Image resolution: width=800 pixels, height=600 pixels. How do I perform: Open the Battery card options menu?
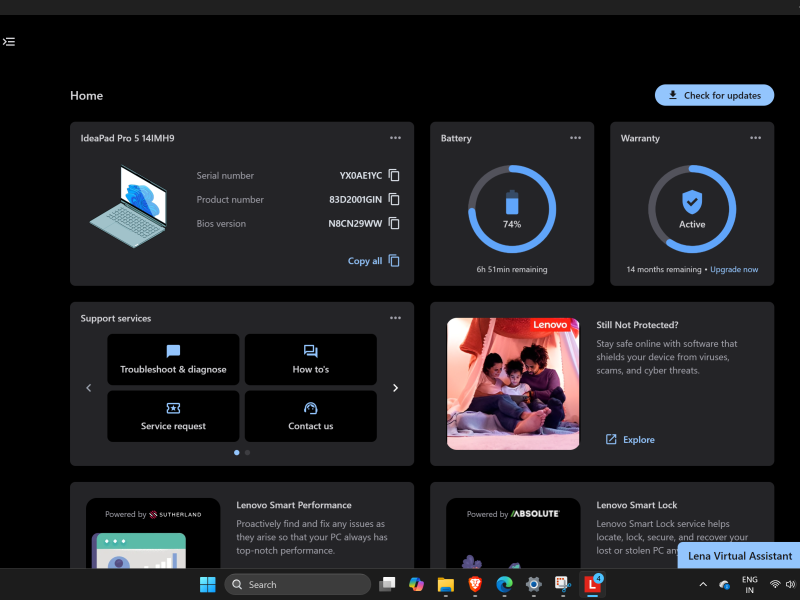[575, 138]
